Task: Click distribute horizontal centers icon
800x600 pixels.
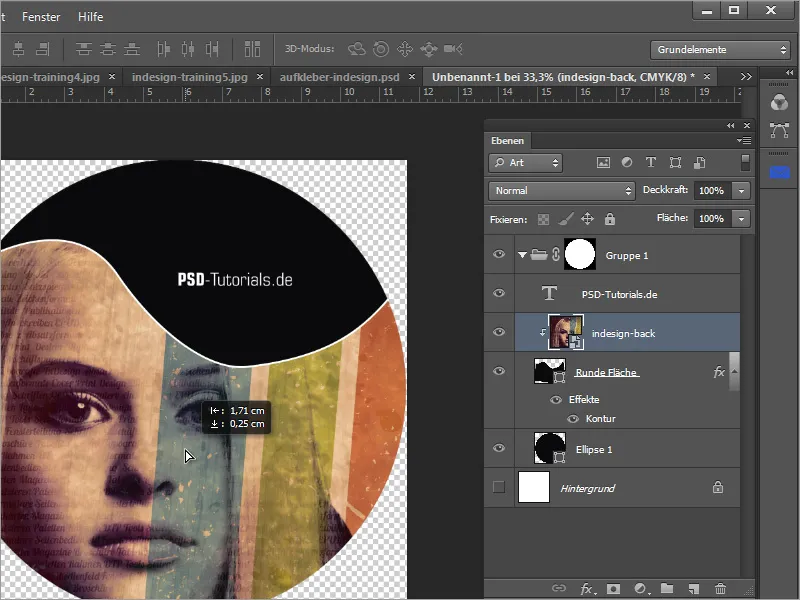Action: 188,49
